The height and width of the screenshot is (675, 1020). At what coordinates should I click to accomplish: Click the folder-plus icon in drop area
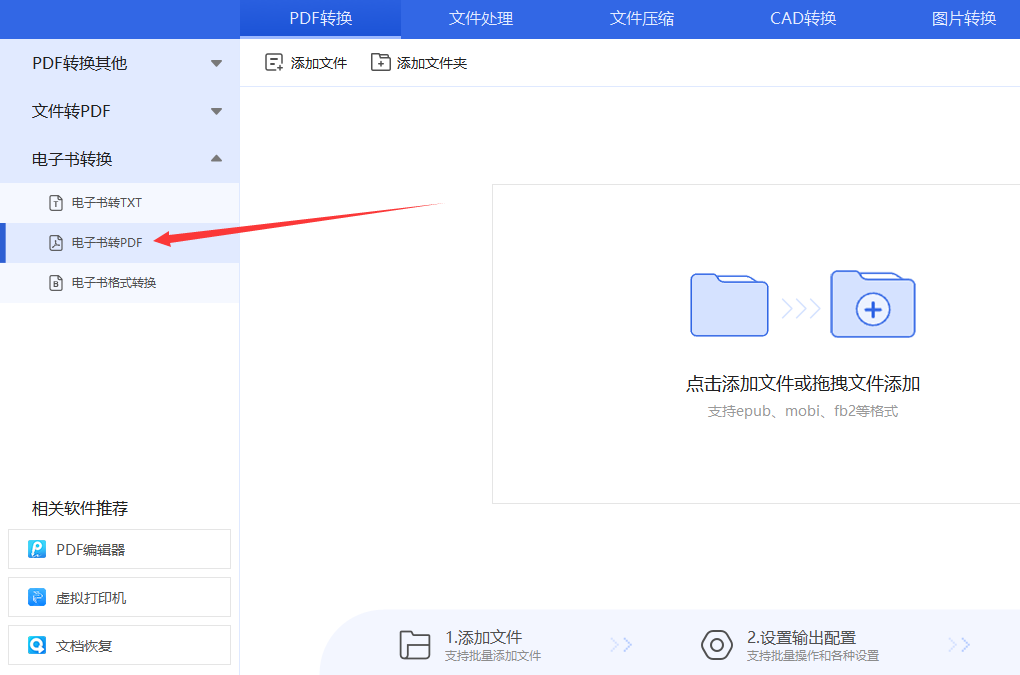point(872,305)
